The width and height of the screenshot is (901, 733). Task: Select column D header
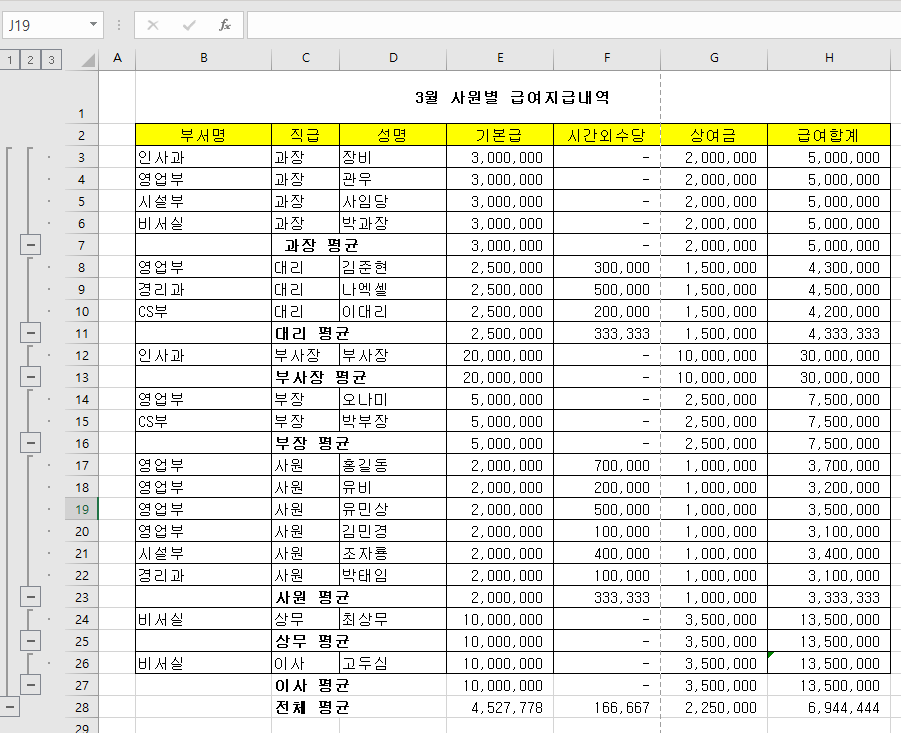pos(393,58)
